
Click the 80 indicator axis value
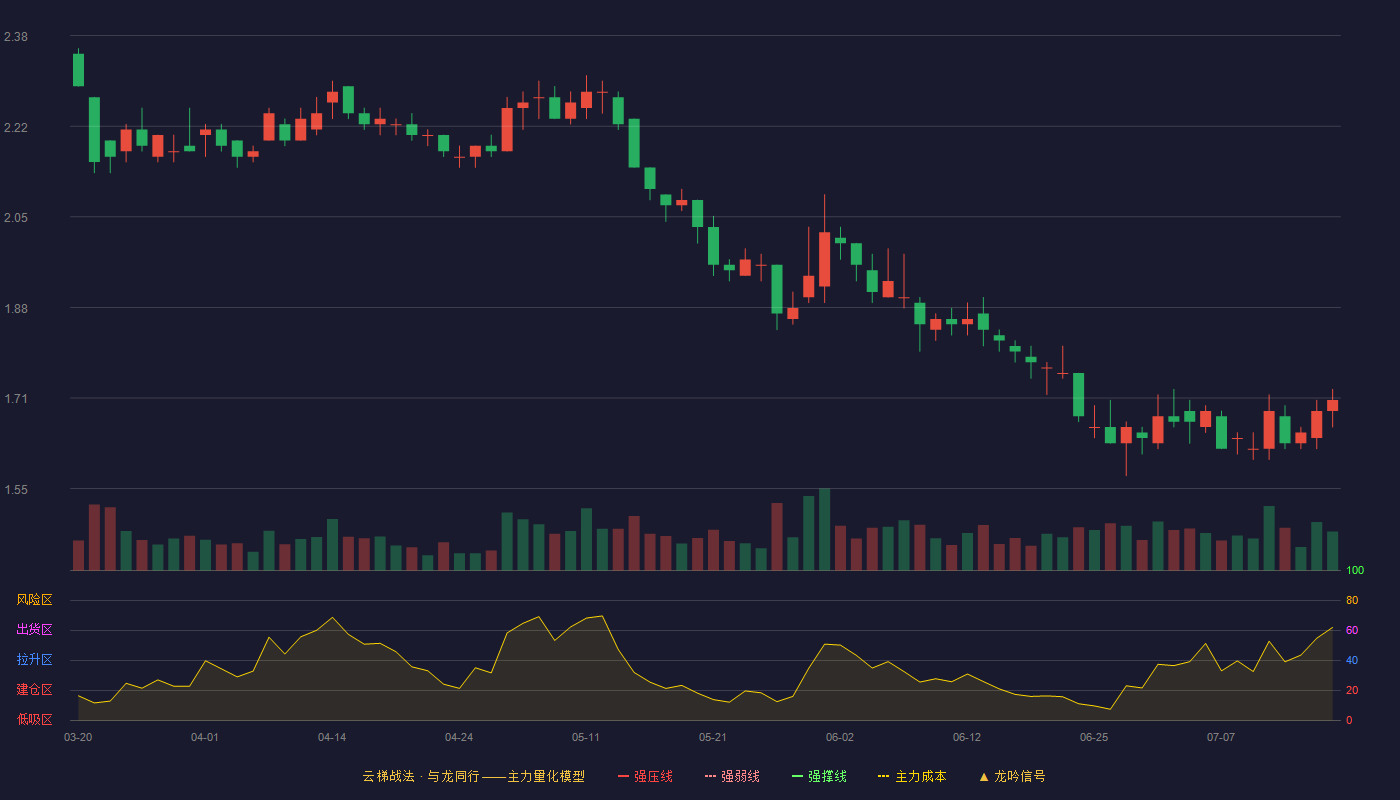point(1352,600)
